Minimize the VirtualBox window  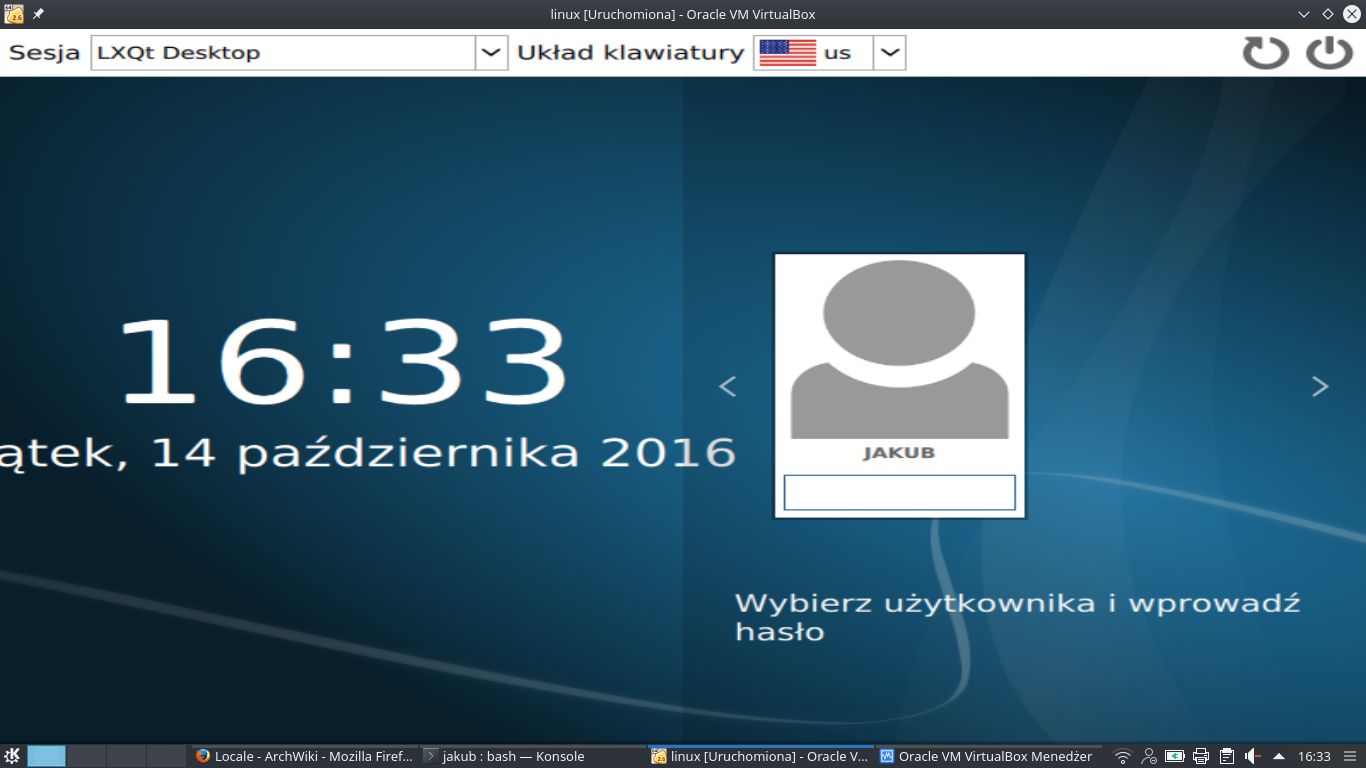pyautogui.click(x=1303, y=14)
